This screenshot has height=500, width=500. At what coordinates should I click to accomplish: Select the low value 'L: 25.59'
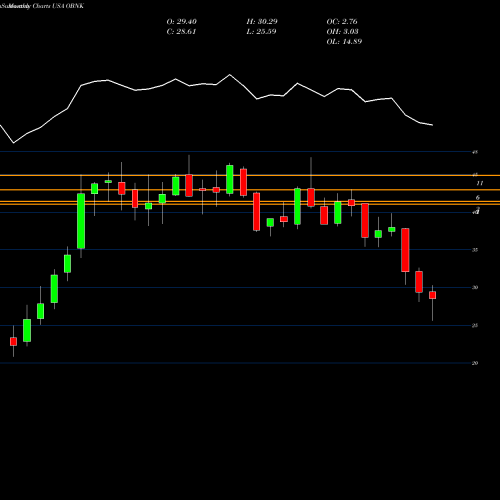click(x=262, y=32)
